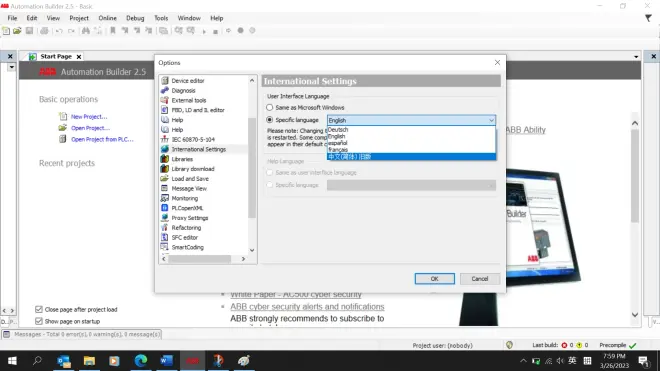Toggle Close page after project load

tap(39, 310)
